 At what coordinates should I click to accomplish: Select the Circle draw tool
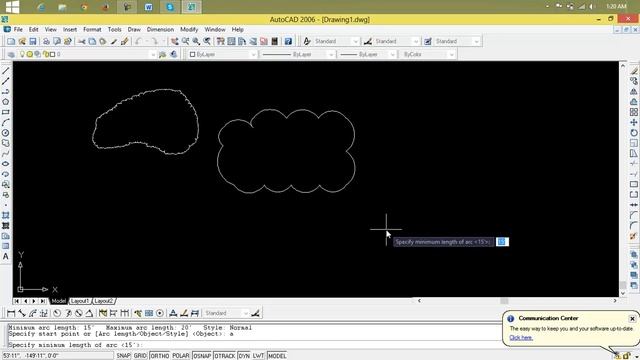[x=6, y=133]
